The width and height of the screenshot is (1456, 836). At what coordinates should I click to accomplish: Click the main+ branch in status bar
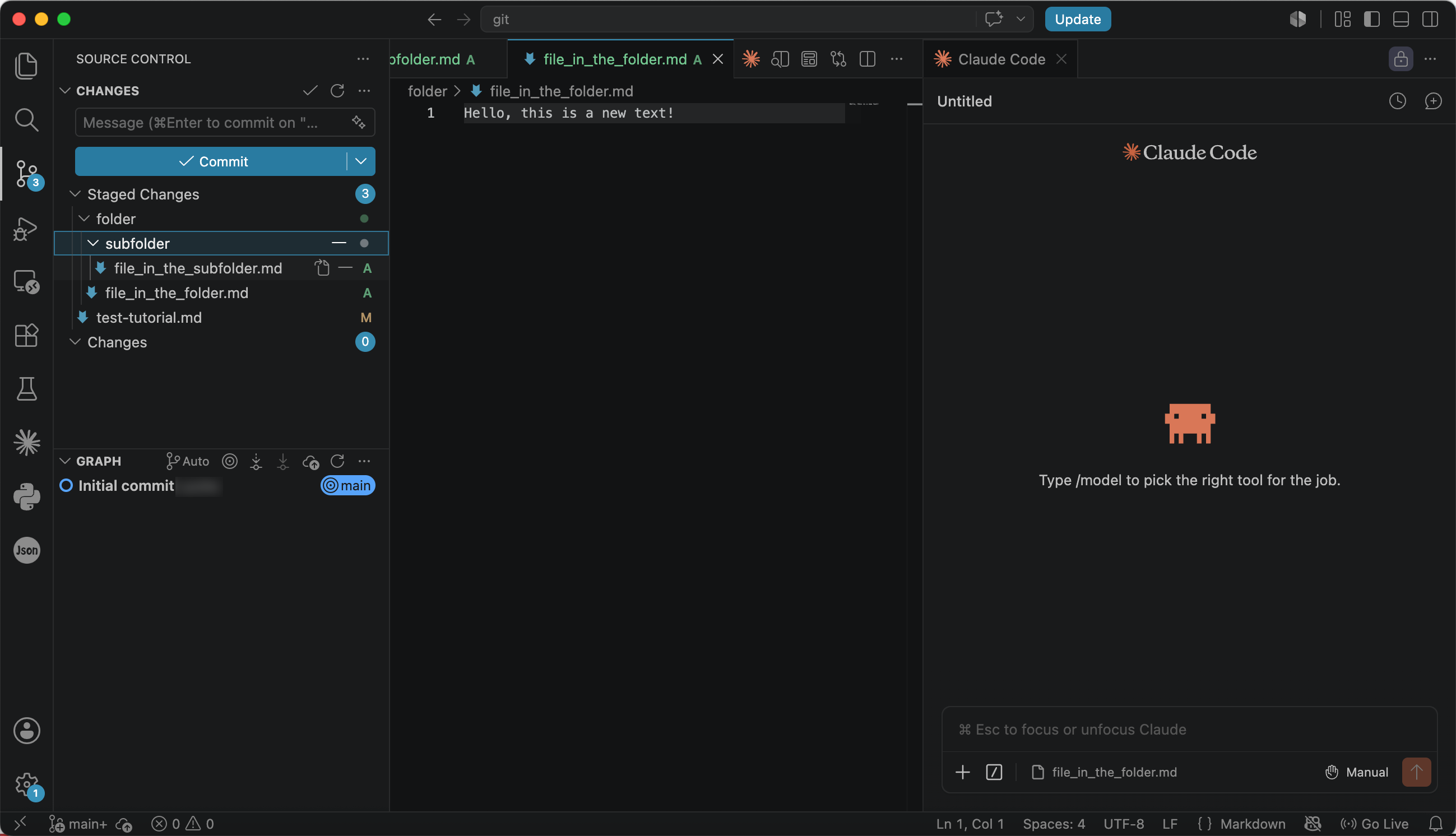78,824
